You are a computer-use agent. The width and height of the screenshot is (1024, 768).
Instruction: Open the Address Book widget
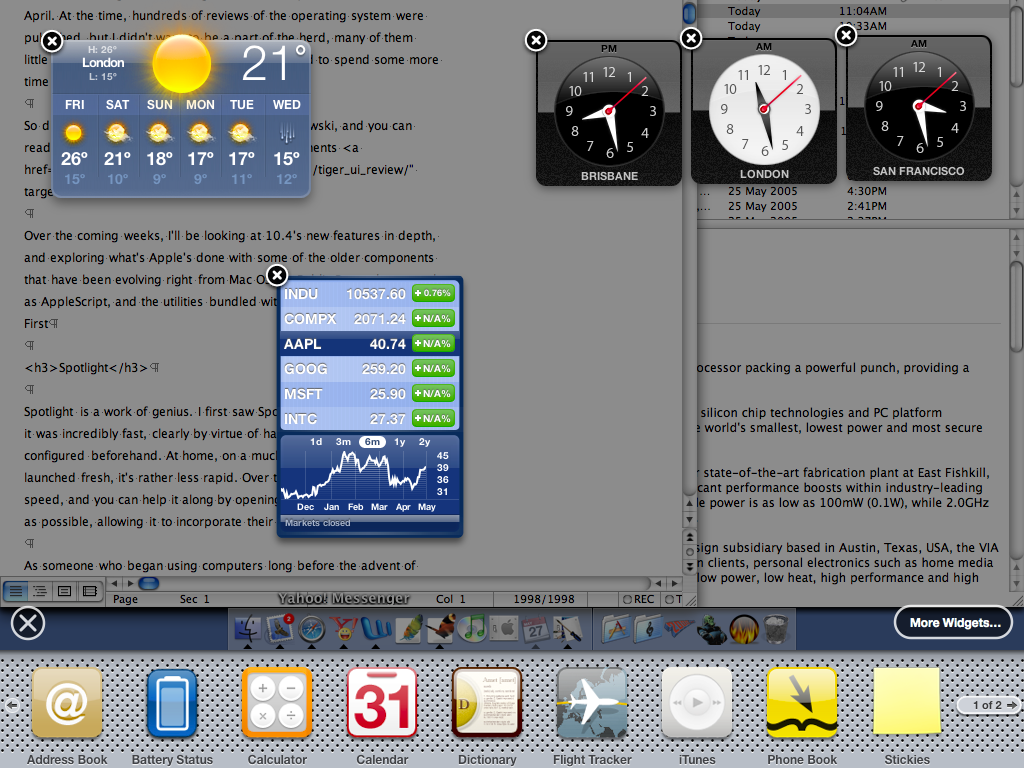tap(67, 703)
